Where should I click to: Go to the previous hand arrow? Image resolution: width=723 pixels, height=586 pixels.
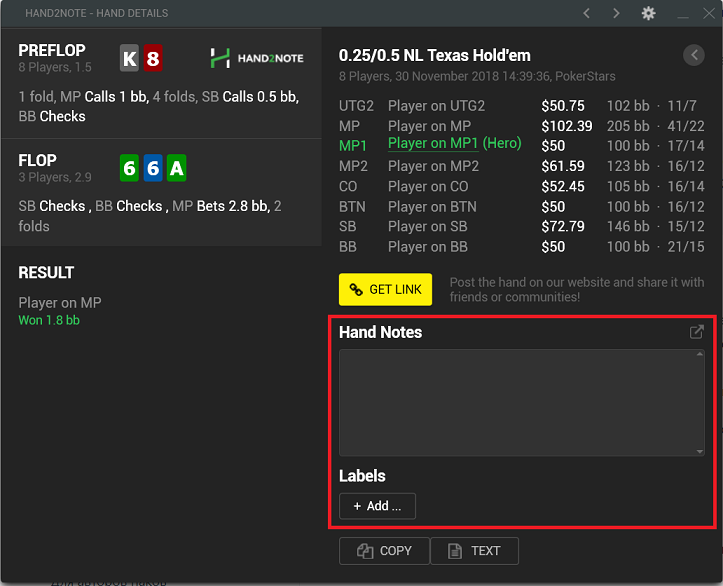[587, 13]
